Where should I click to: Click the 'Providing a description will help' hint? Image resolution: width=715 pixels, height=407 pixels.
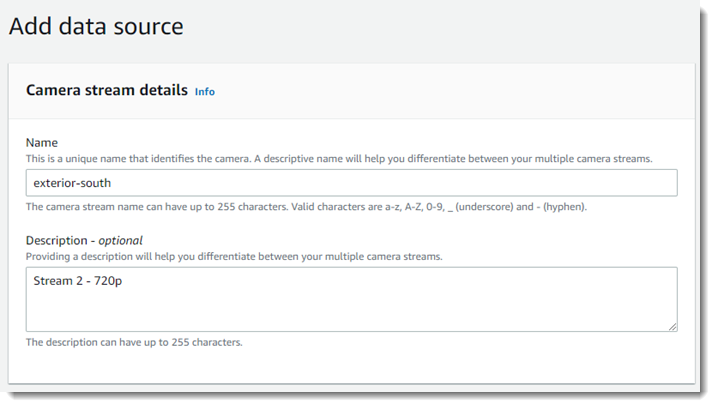(234, 256)
